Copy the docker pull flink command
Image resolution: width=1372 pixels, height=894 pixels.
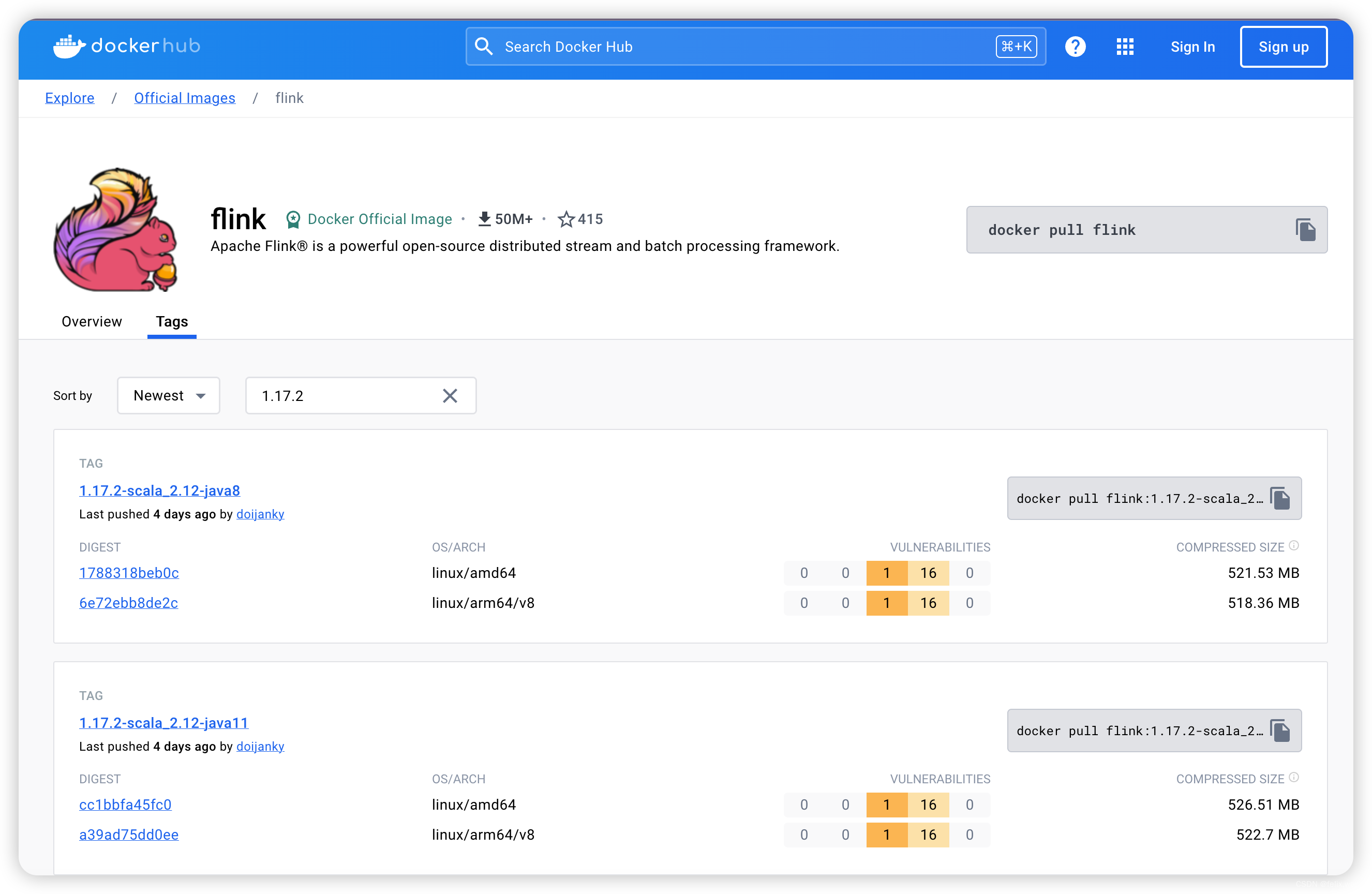[1305, 230]
